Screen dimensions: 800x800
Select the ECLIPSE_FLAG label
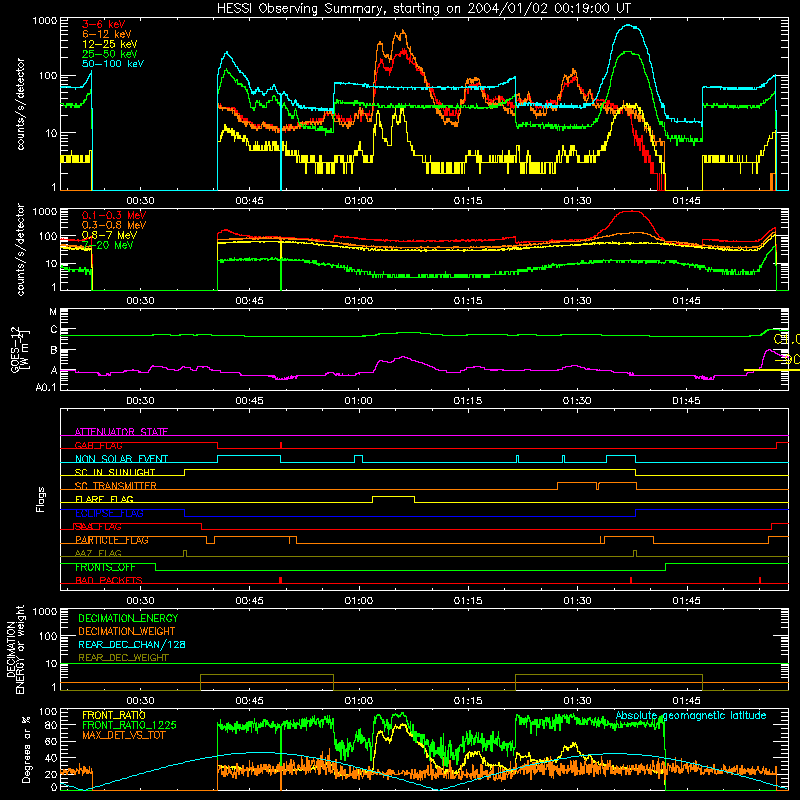[x=109, y=513]
